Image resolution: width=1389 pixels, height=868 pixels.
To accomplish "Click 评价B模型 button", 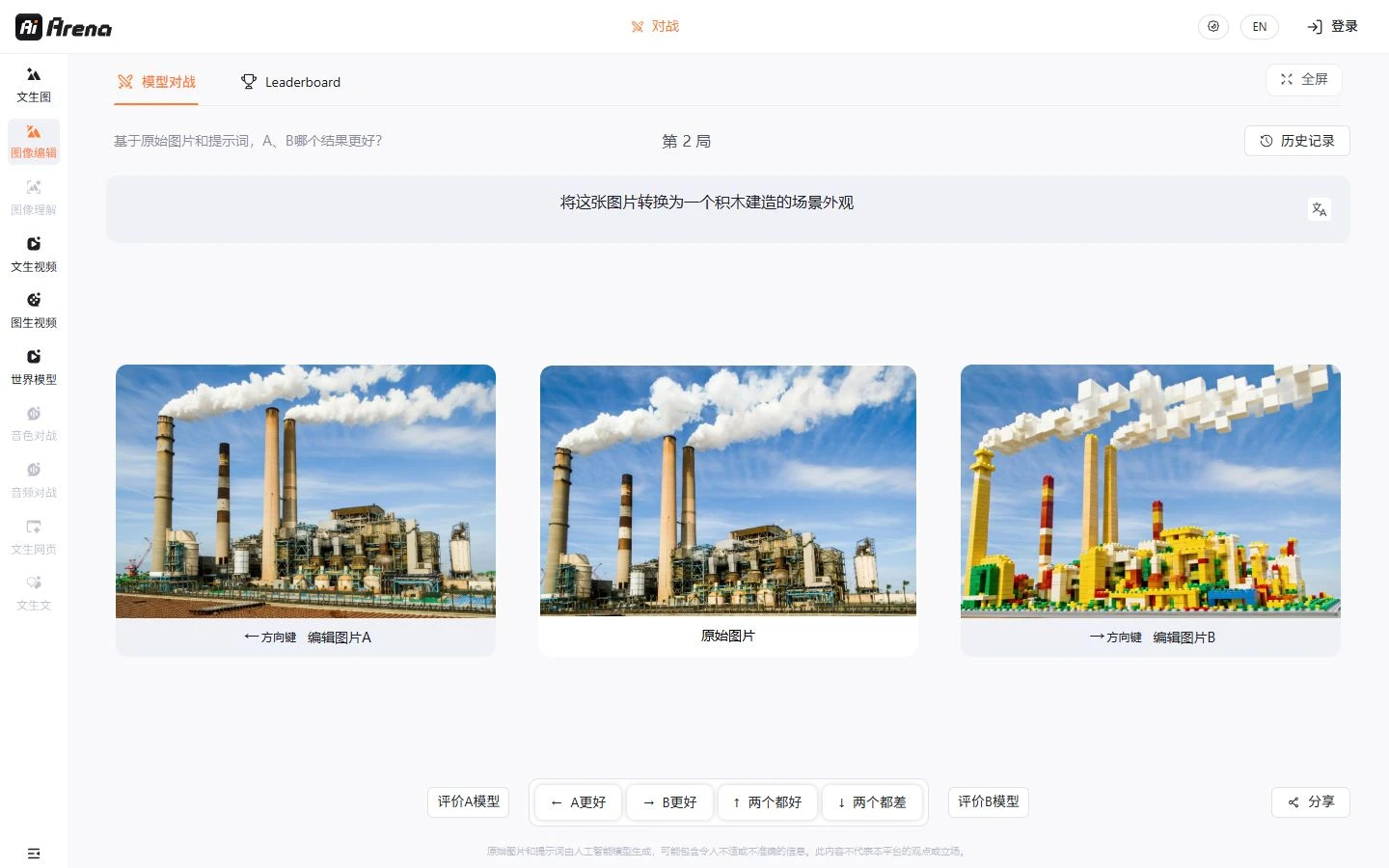I will pos(989,802).
